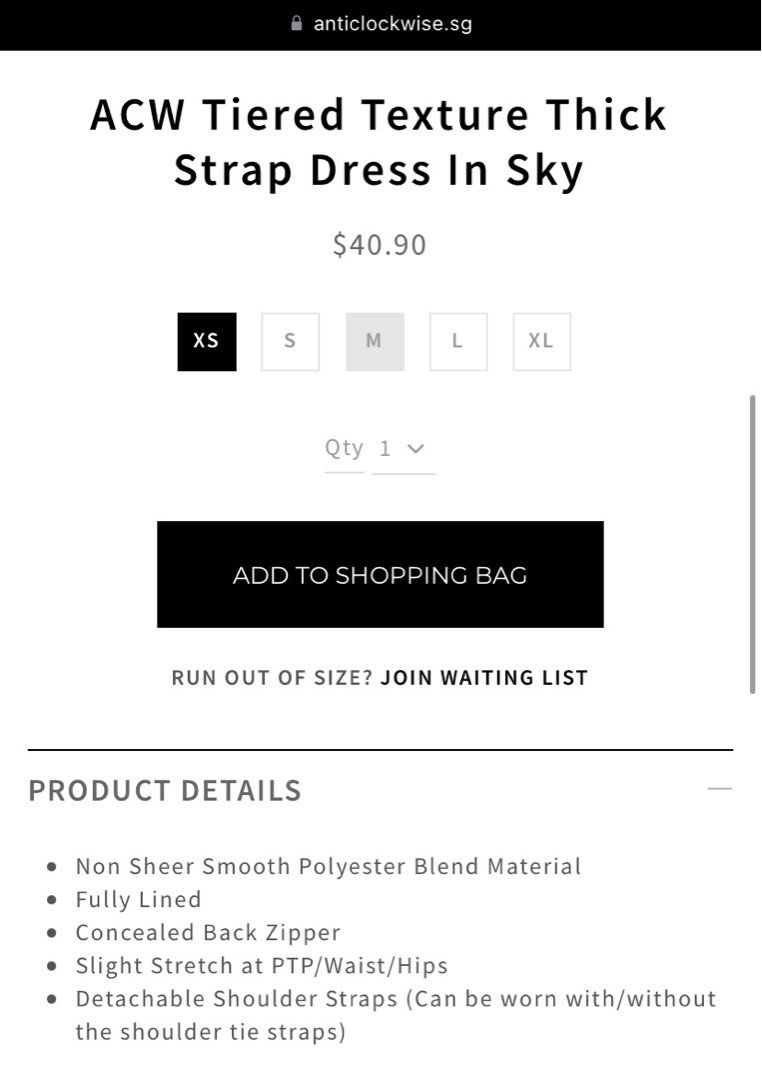Click the Fully Lined bullet item
Viewport: 762px width, 1080px height.
pyautogui.click(x=139, y=899)
